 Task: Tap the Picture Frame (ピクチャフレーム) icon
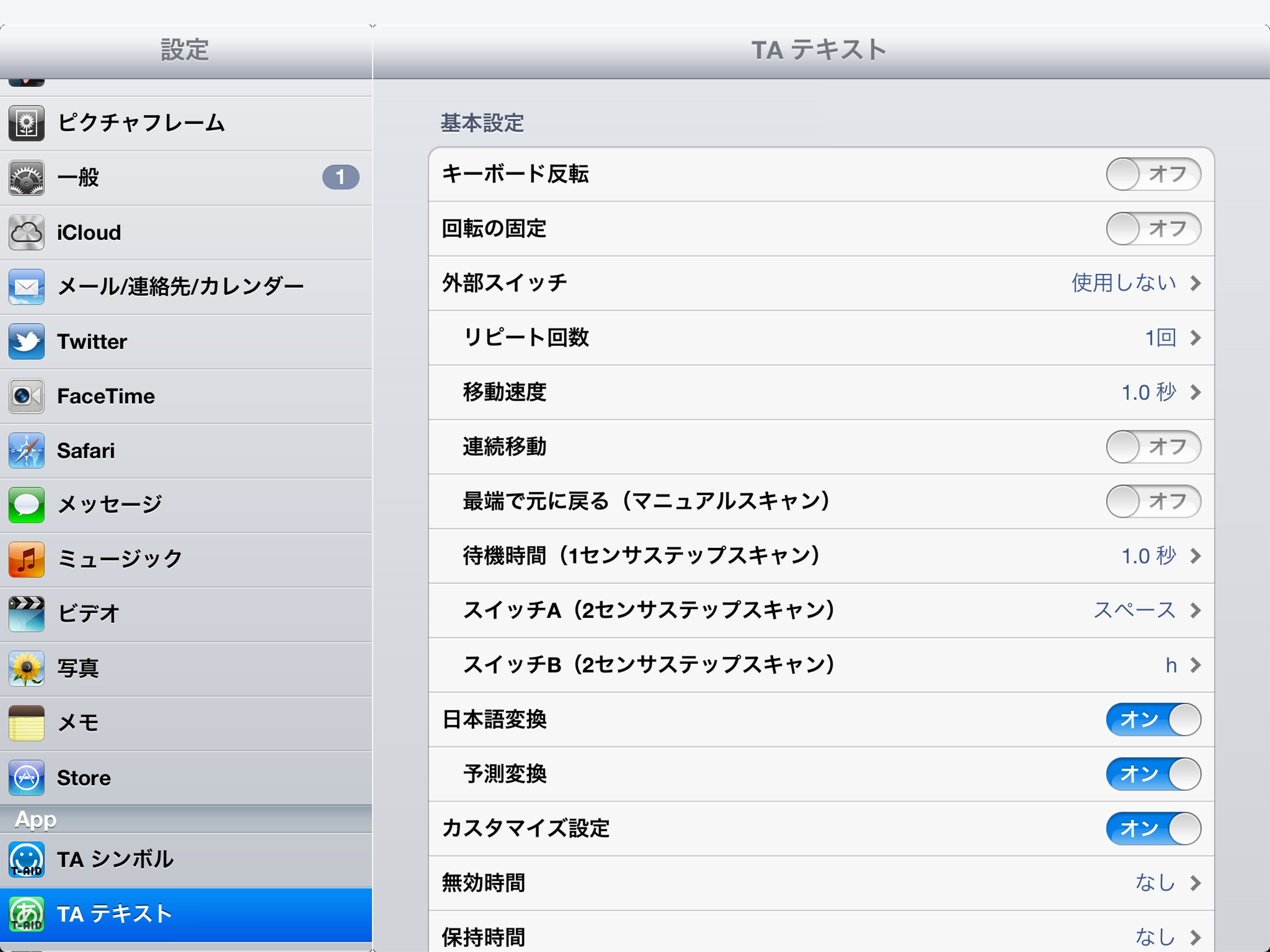point(26,123)
